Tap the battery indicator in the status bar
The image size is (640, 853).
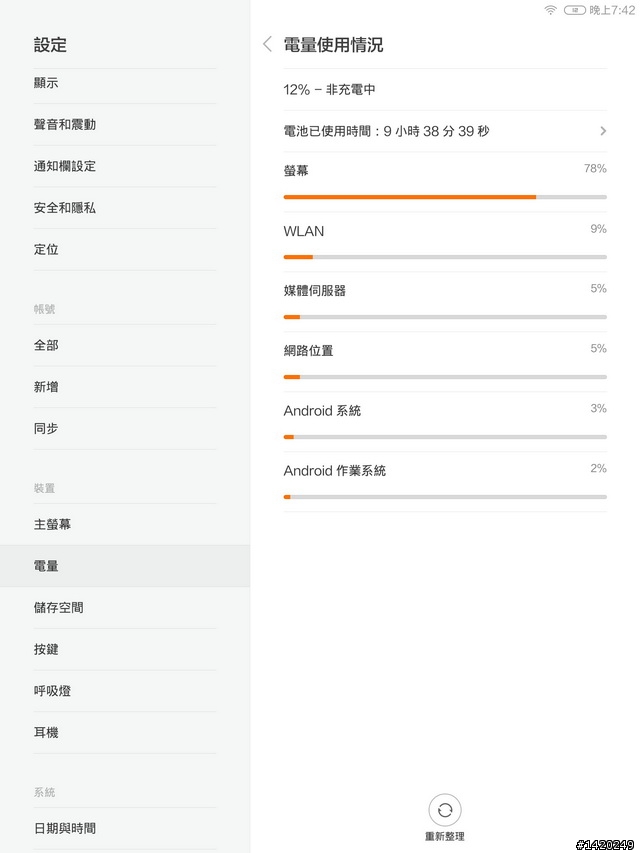tap(574, 10)
